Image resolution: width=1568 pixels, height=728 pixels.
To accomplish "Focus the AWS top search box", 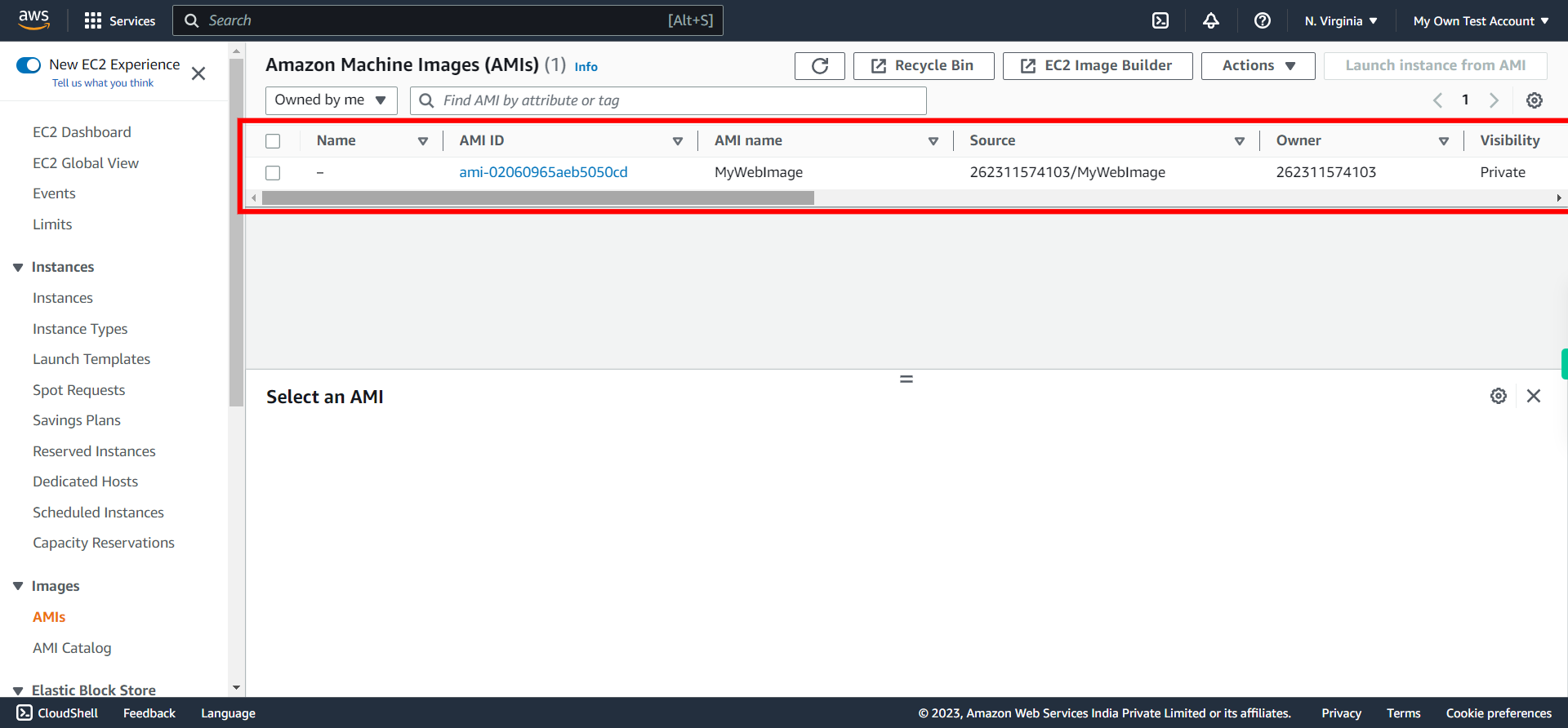I will 448,20.
